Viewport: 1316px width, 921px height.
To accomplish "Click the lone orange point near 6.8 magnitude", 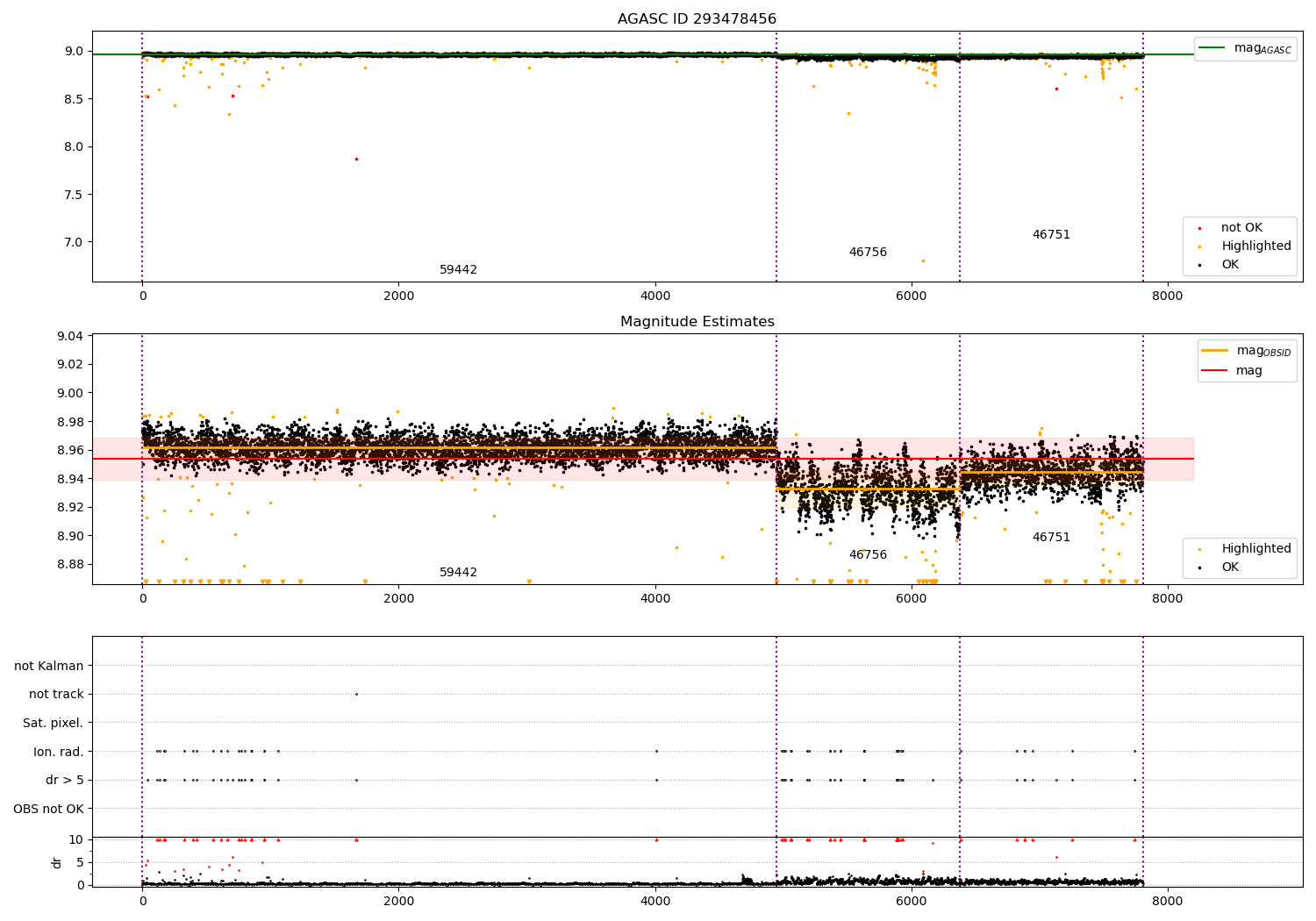I will tap(923, 261).
